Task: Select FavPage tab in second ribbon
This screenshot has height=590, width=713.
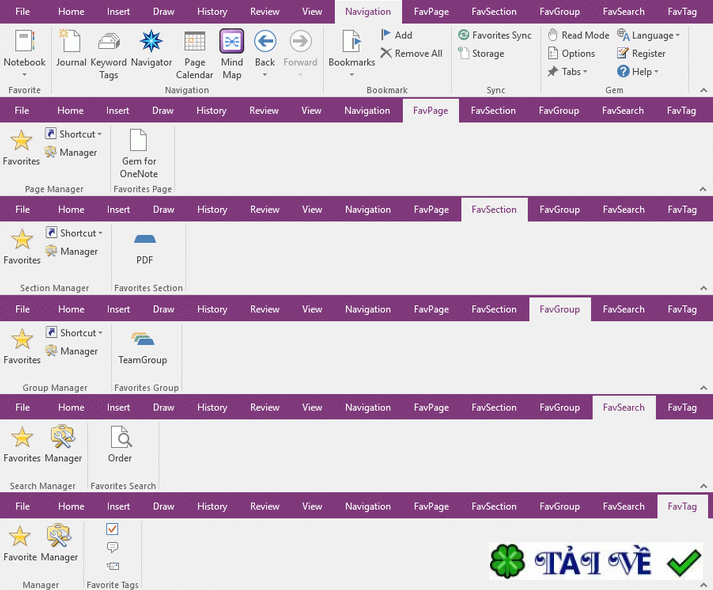Action: (x=431, y=110)
